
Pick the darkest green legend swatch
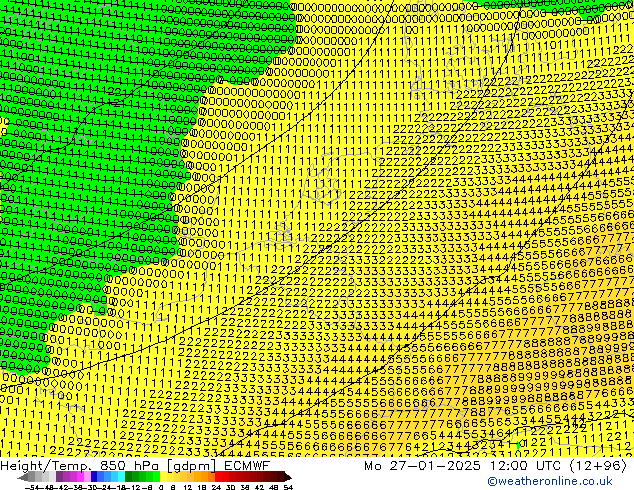pyautogui.click(x=129, y=477)
